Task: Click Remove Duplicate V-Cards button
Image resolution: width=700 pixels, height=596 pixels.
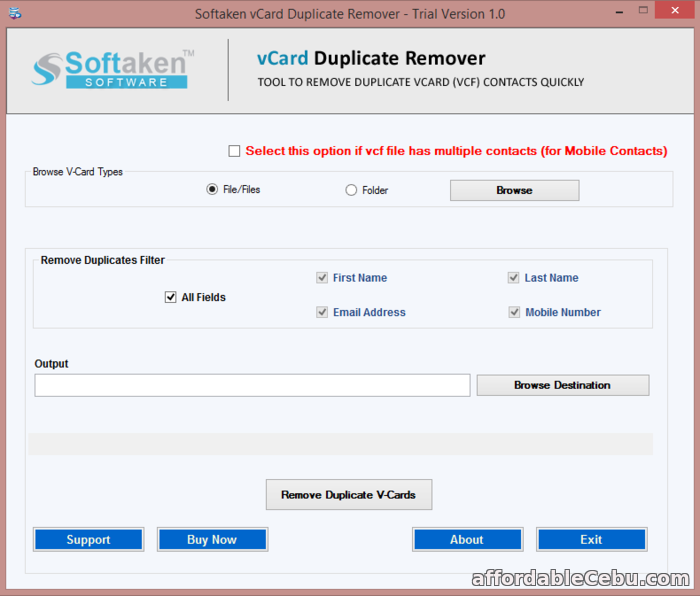Action: 349,495
